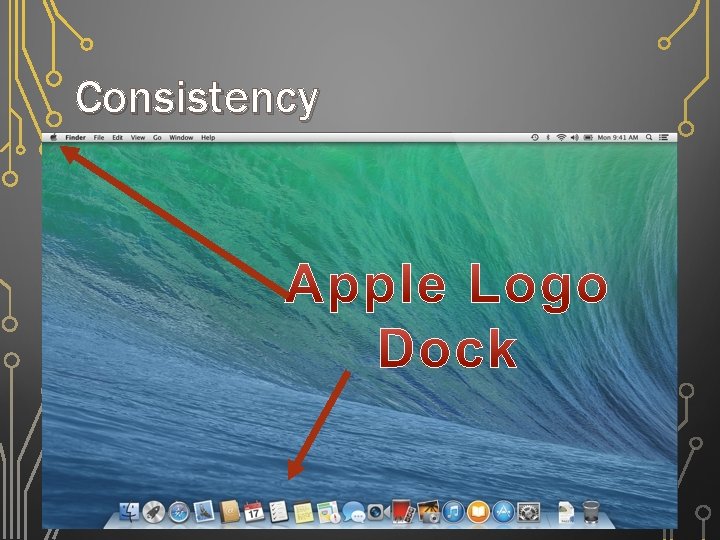Click the volume speaker icon
The image size is (720, 540).
coord(574,137)
